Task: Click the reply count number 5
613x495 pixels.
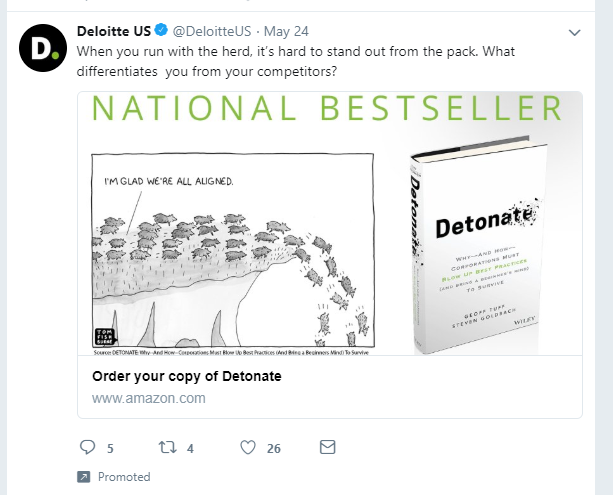Action: (x=110, y=449)
